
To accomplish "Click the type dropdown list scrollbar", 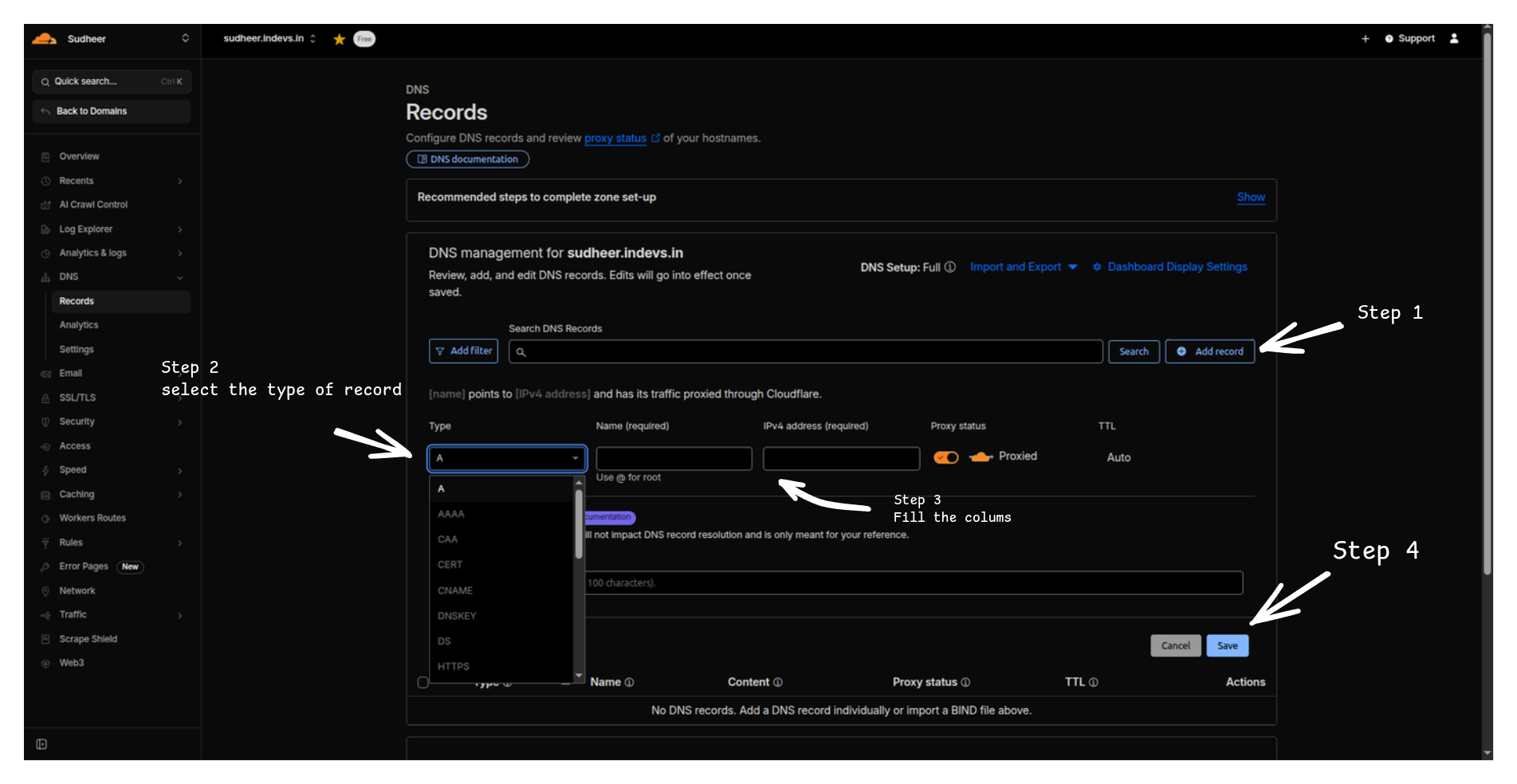I will point(579,524).
